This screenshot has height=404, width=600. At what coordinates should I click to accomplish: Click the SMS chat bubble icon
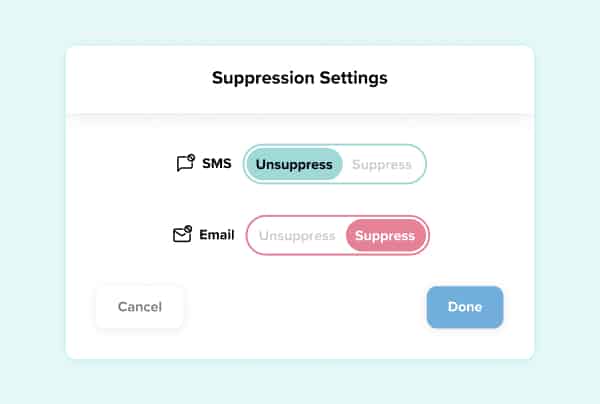click(x=185, y=163)
